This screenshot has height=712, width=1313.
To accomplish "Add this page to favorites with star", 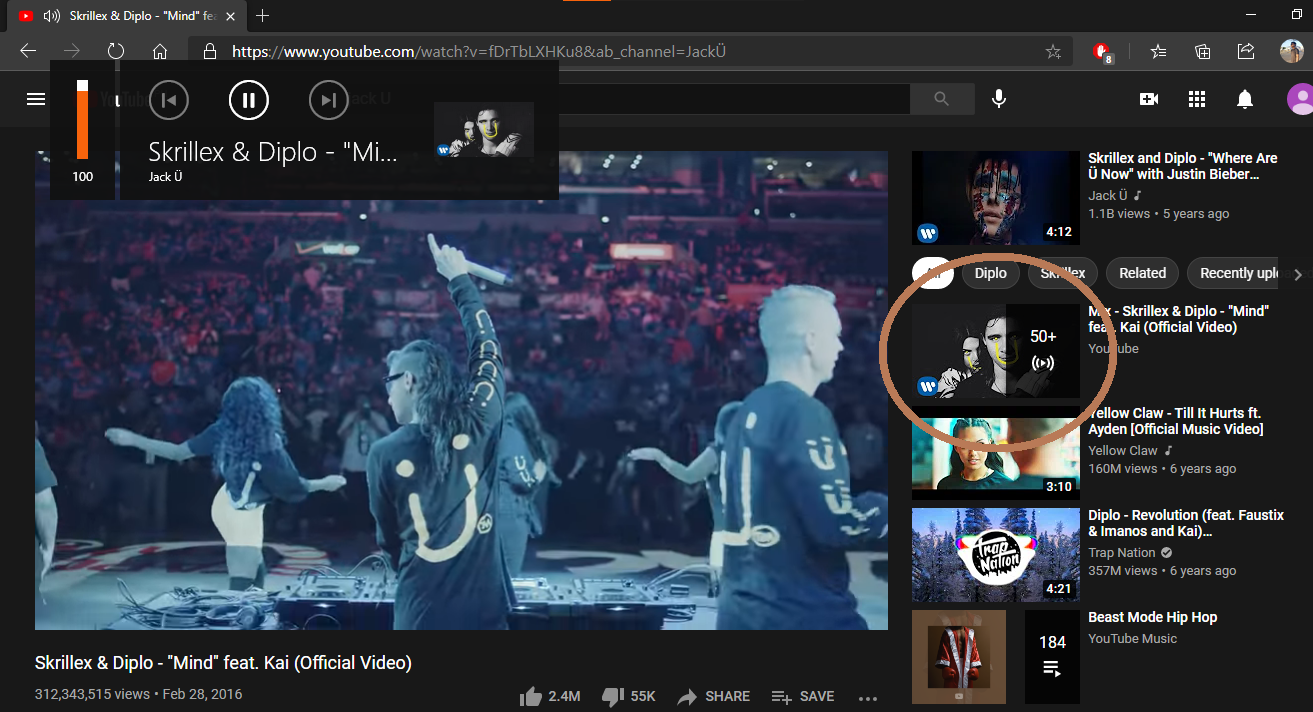I will pyautogui.click(x=1053, y=51).
